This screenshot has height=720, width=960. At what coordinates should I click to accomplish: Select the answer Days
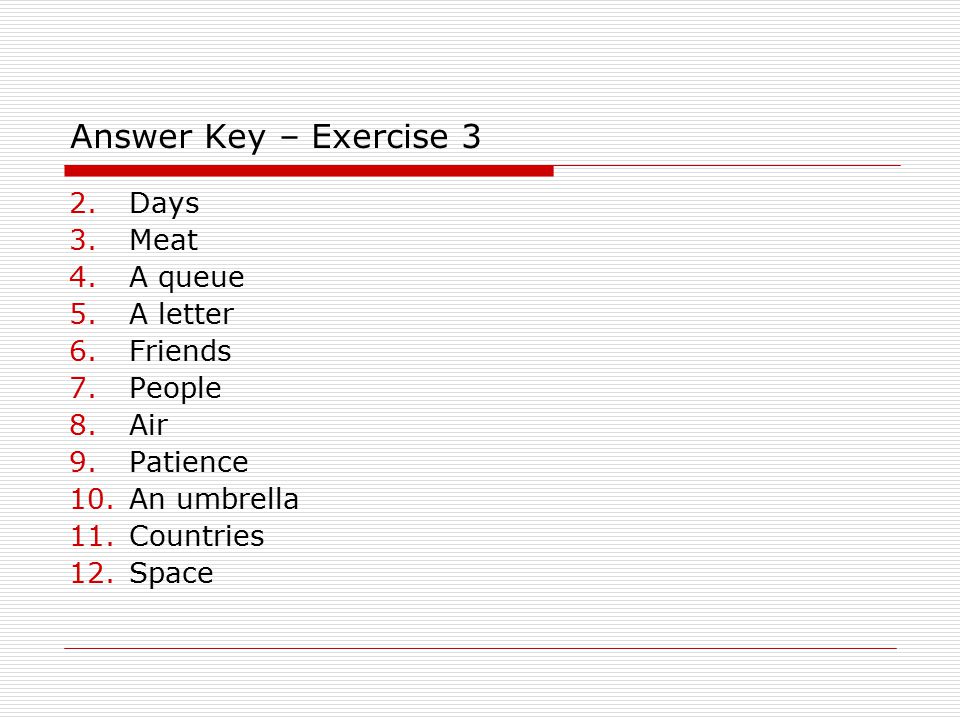tap(164, 204)
